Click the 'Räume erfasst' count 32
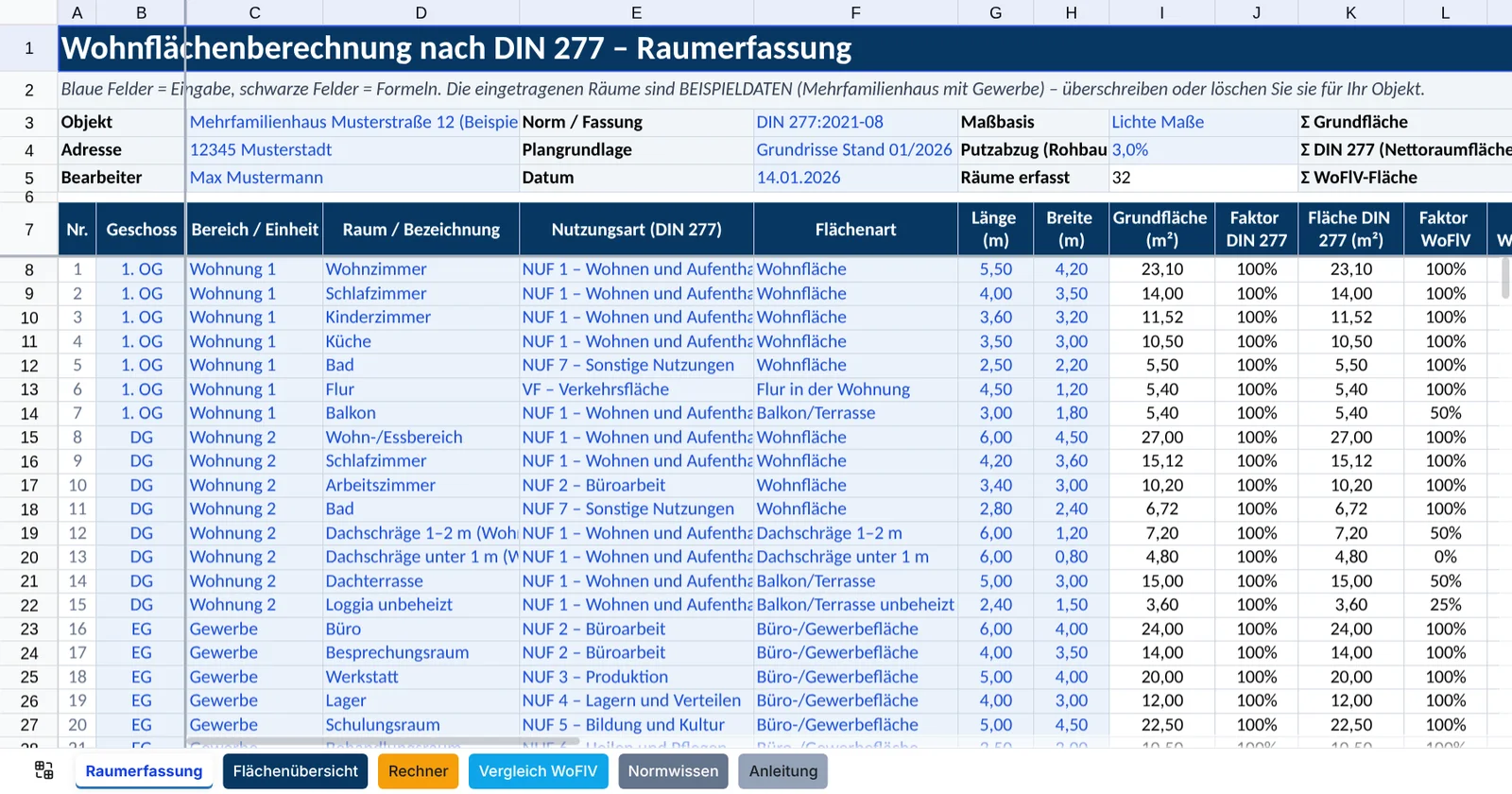The width and height of the screenshot is (1512, 794). [1203, 177]
